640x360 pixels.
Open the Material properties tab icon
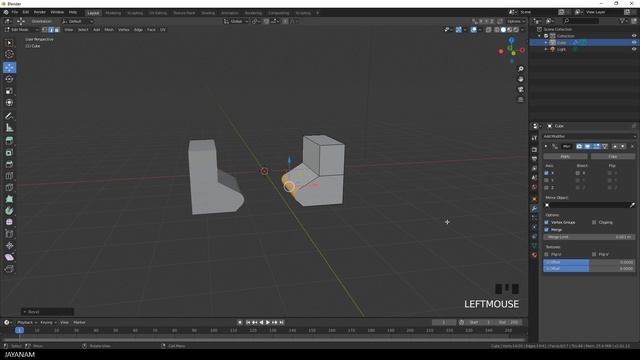point(534,255)
